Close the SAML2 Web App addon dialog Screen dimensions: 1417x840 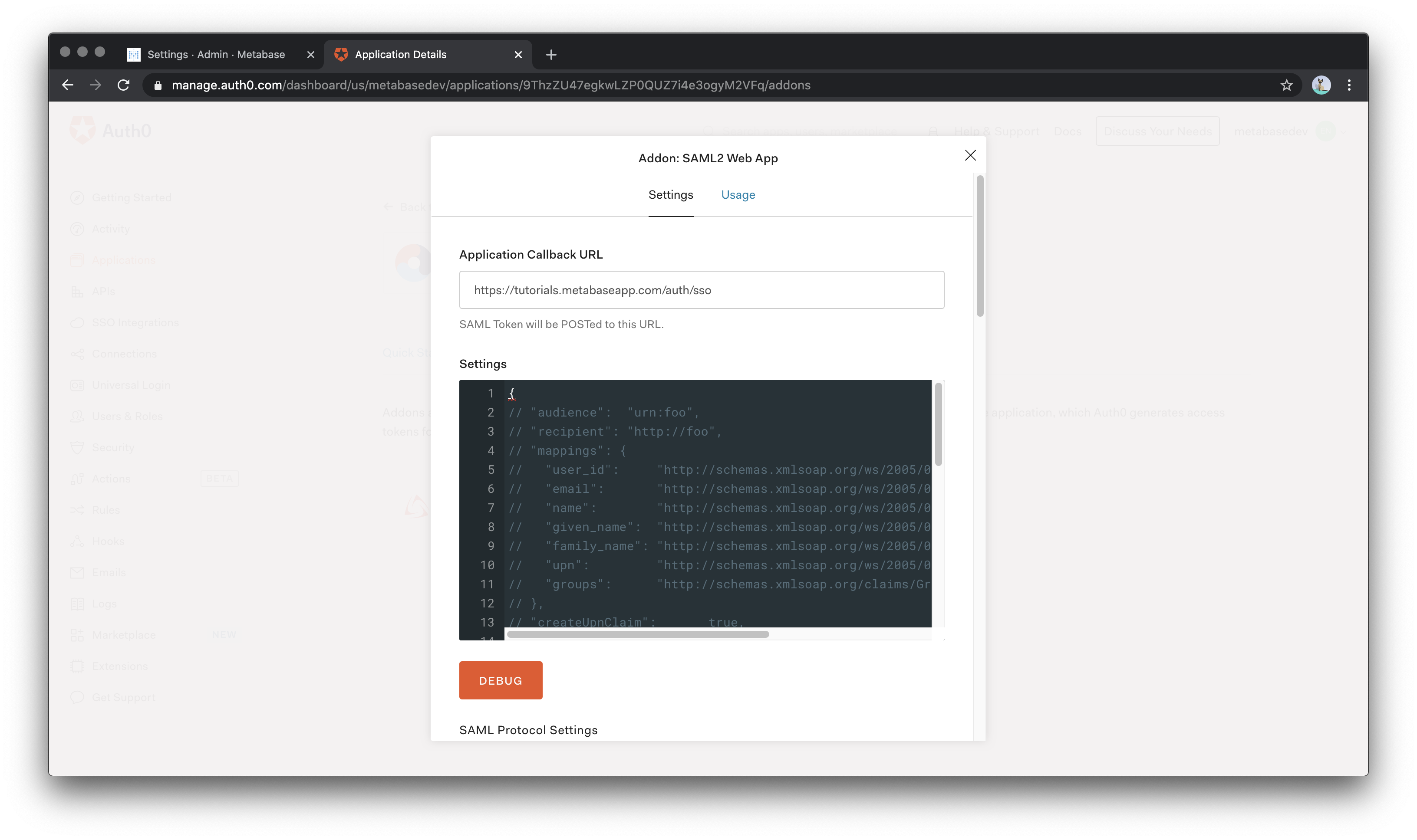pos(970,155)
